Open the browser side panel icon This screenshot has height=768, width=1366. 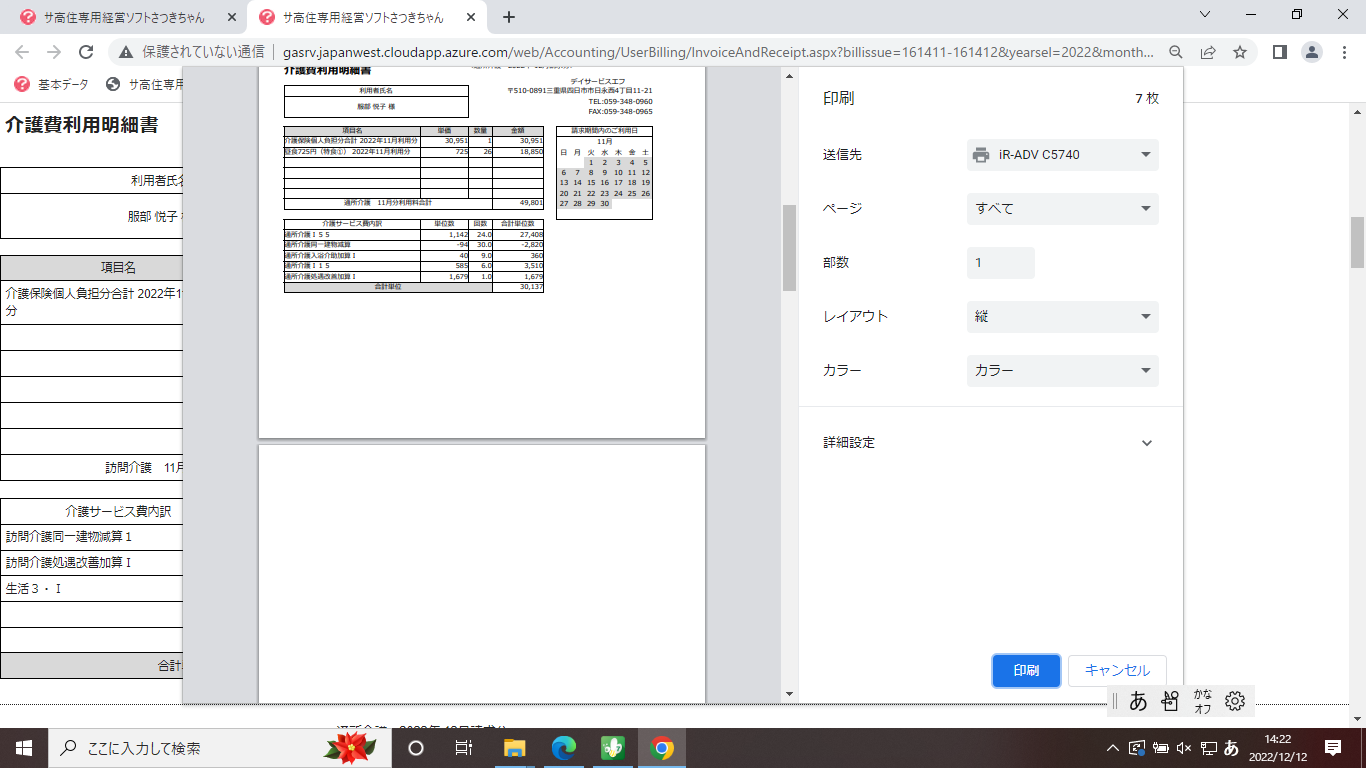point(1279,52)
